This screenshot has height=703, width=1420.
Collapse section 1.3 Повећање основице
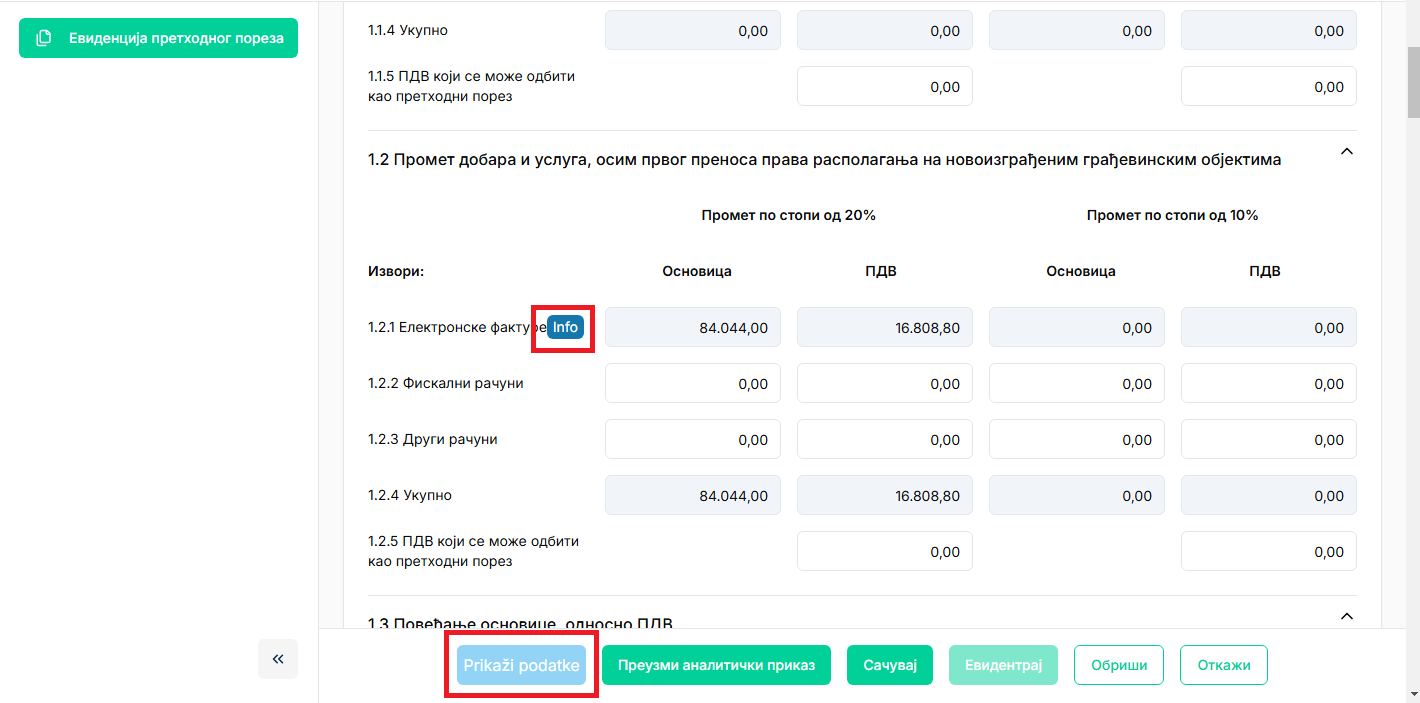pyautogui.click(x=1346, y=616)
